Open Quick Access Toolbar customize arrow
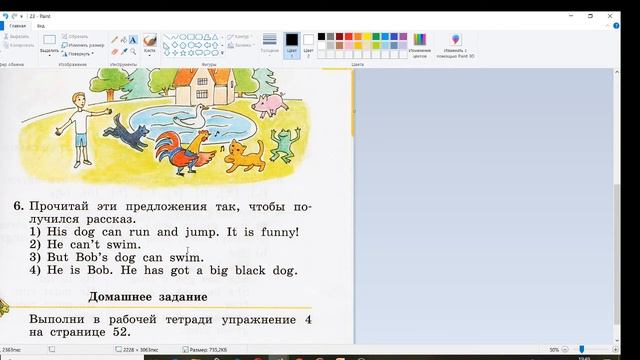The image size is (640, 360). click(x=22, y=16)
